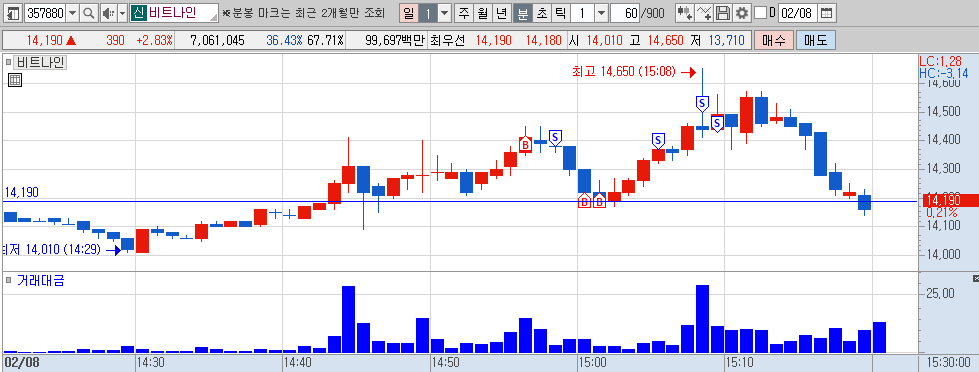Click the 99,697백만 trade amount

[x=395, y=41]
